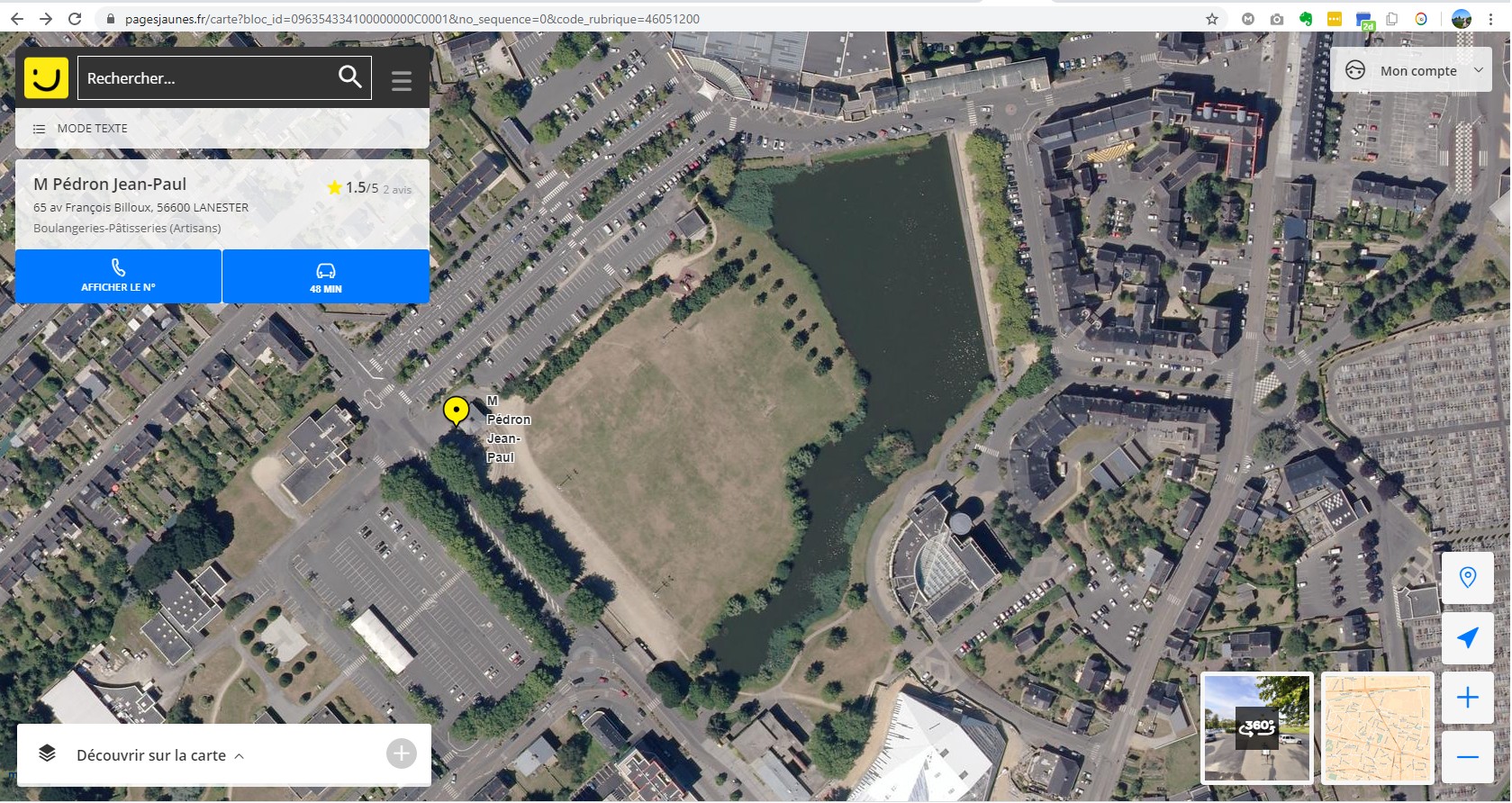Image resolution: width=1512 pixels, height=803 pixels.
Task: Click the location pin button on the map controls
Action: 1467,577
